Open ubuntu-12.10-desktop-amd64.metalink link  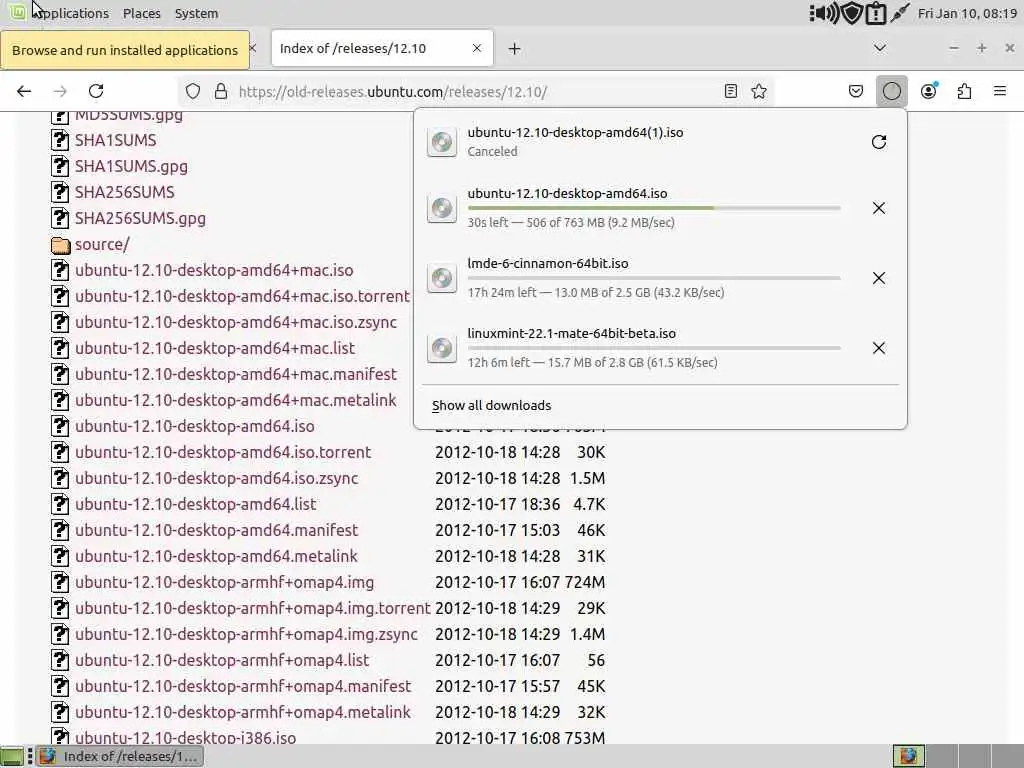[216, 556]
